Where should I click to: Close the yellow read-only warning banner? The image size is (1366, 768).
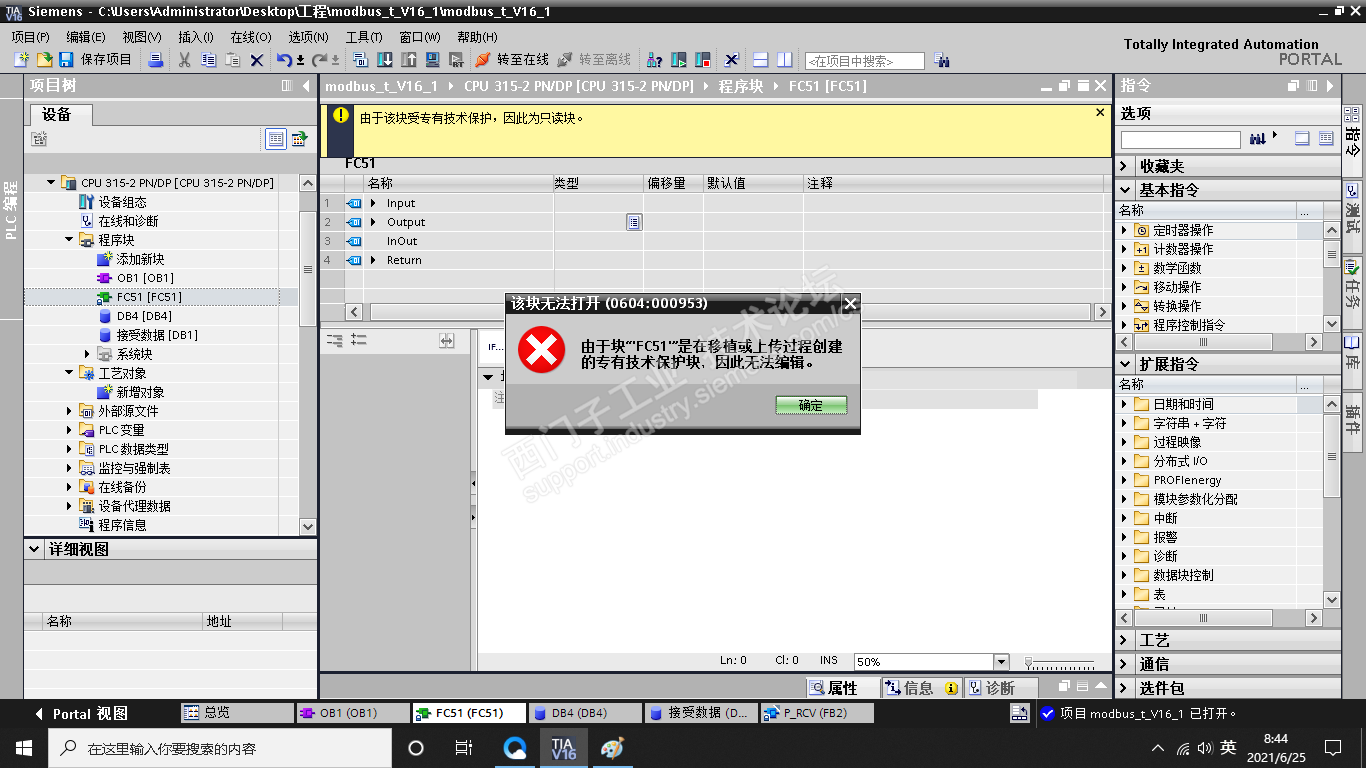1100,113
